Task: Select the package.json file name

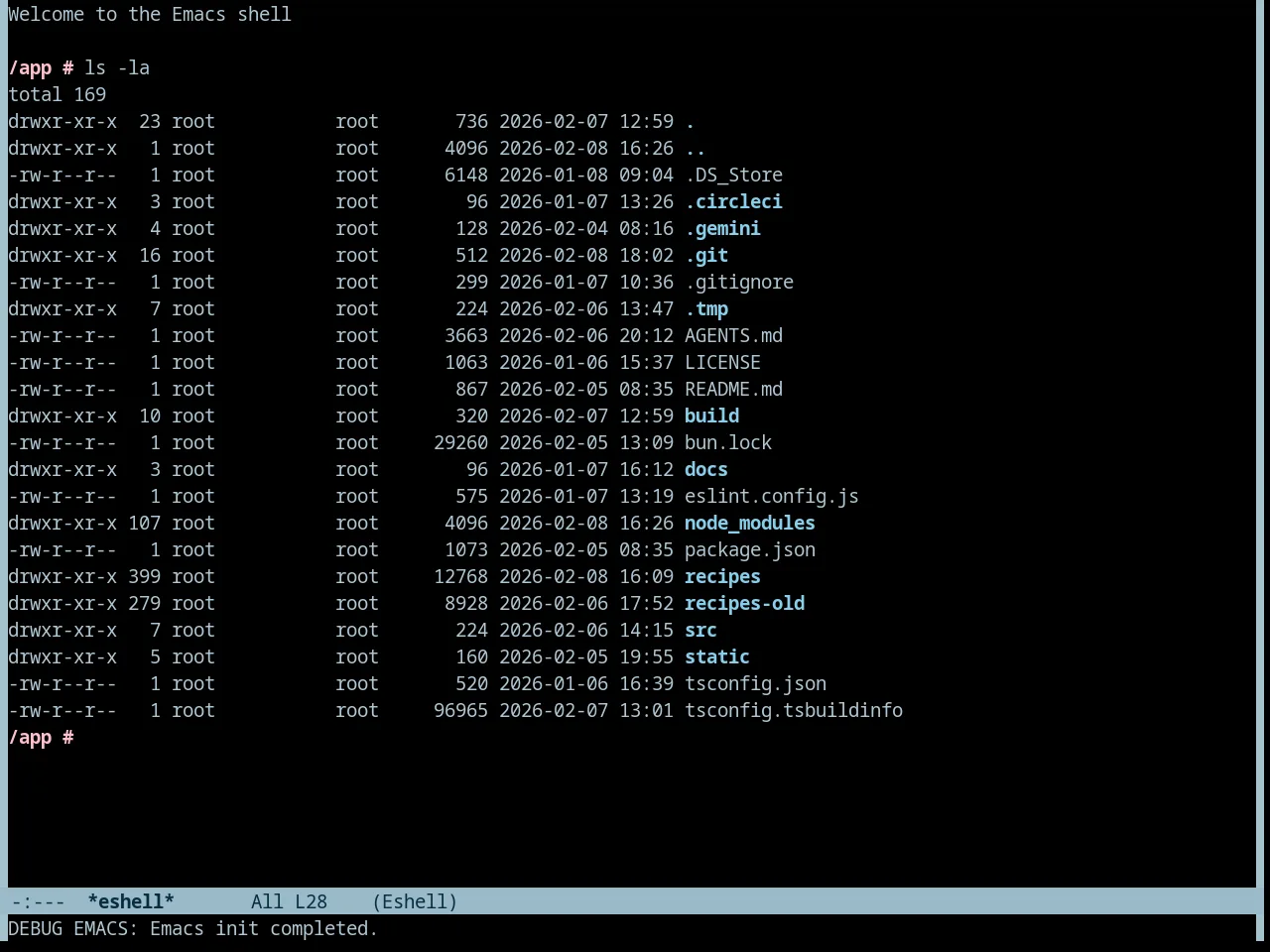Action: pyautogui.click(x=750, y=549)
